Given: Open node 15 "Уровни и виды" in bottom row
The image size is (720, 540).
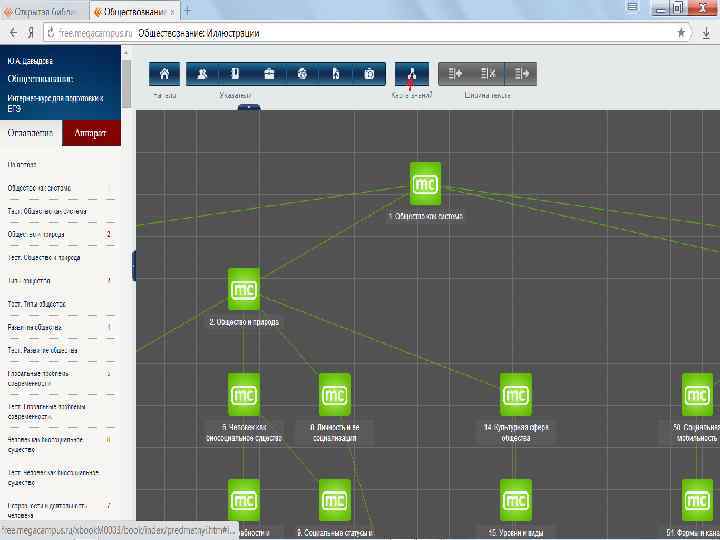Looking at the screenshot, I should tap(516, 501).
